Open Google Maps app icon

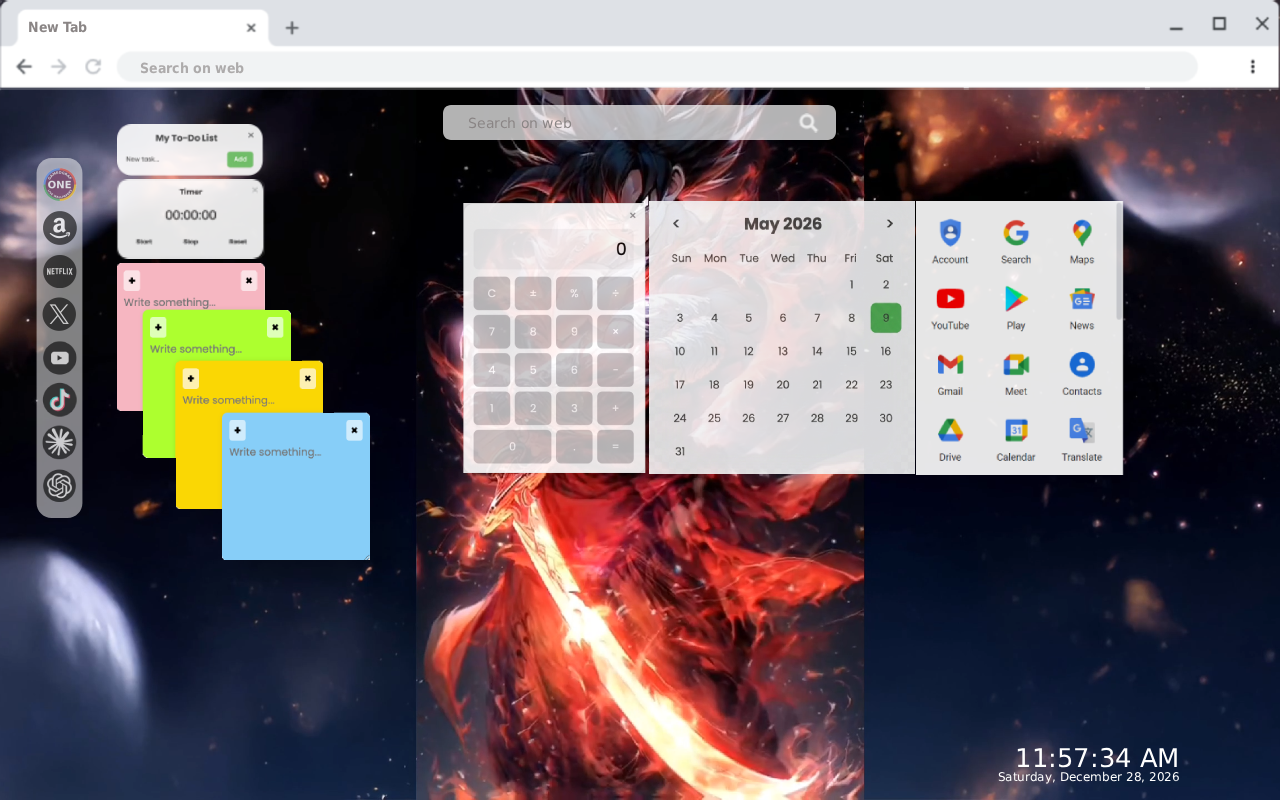coord(1082,242)
